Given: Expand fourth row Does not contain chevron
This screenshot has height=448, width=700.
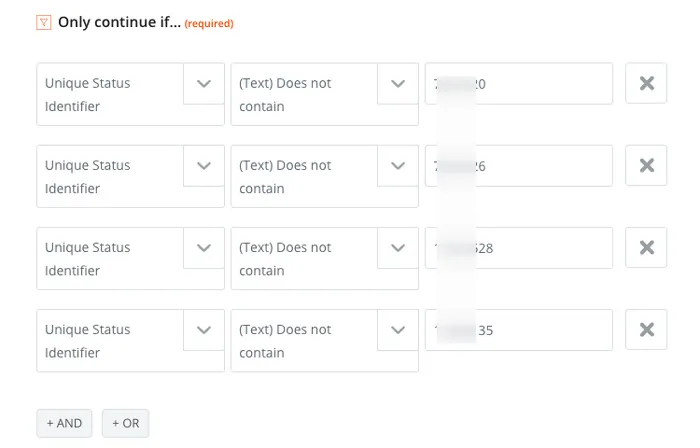Looking at the screenshot, I should 398,330.
